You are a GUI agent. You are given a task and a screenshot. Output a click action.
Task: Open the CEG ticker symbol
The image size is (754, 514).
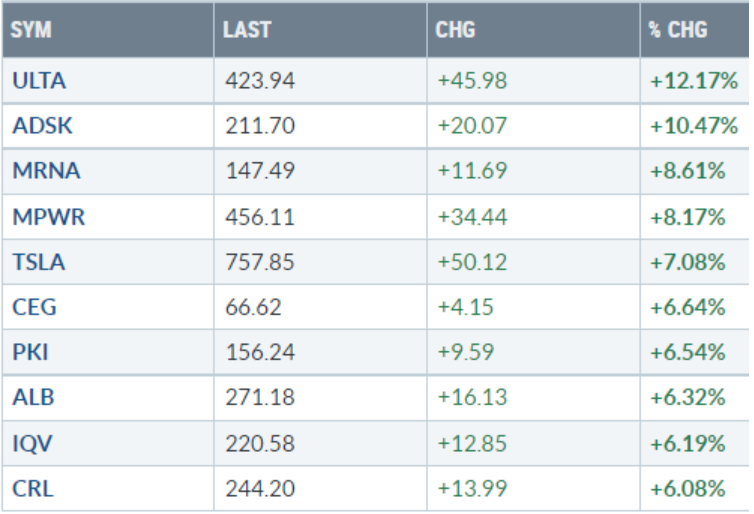35,307
